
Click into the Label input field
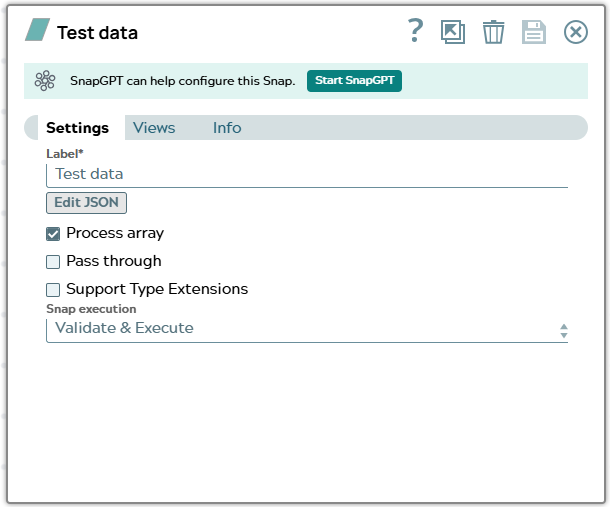click(x=307, y=175)
